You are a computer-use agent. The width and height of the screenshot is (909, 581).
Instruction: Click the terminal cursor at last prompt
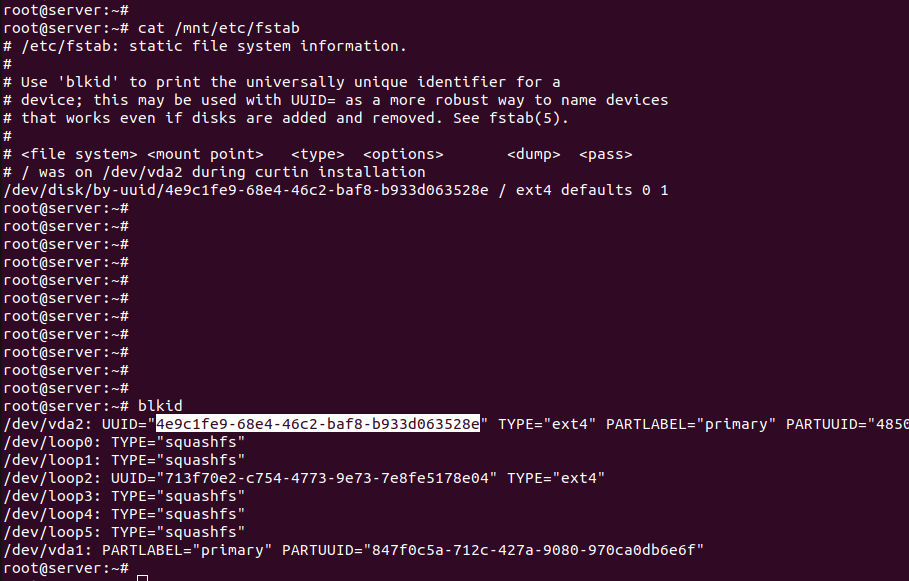coord(143,578)
